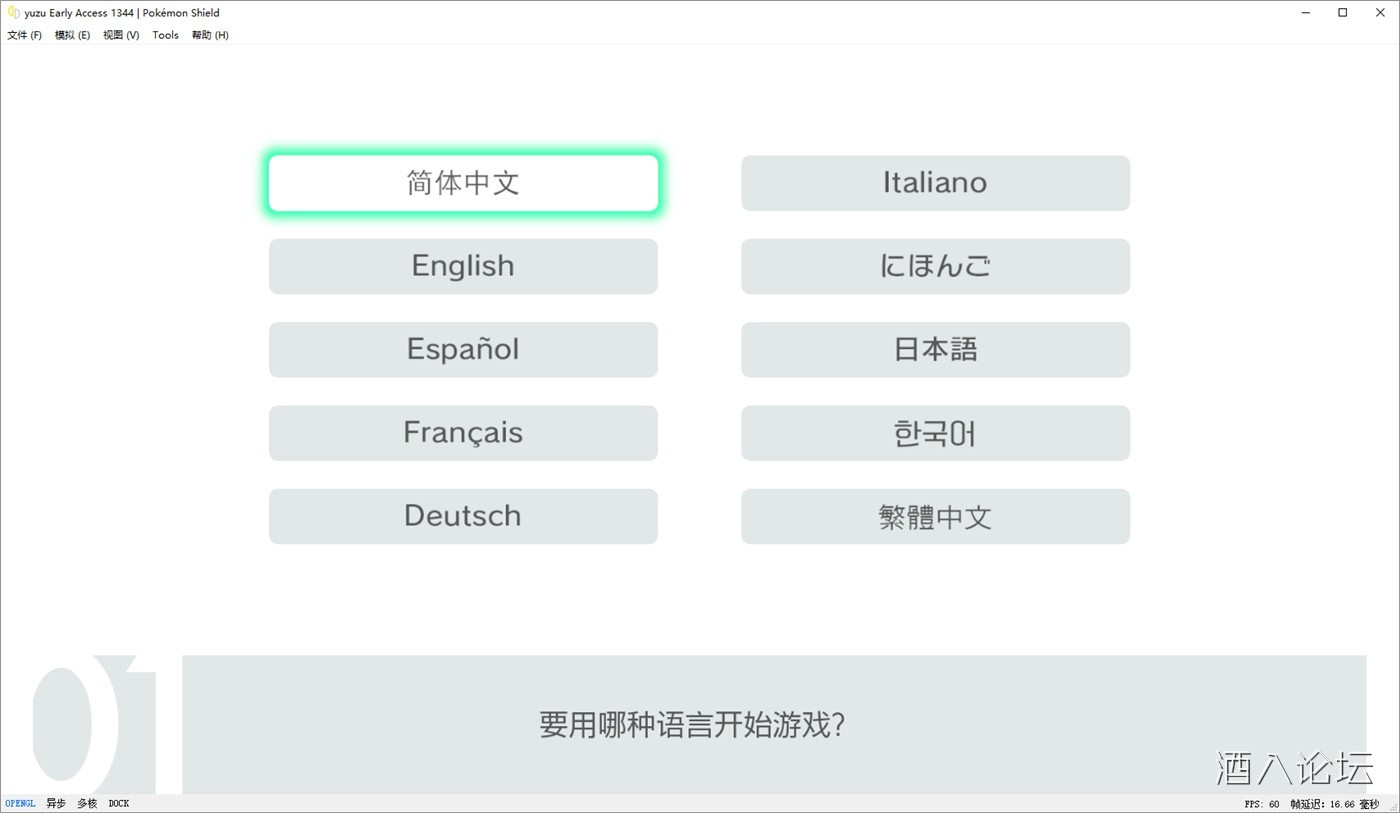Open the 模拟 (E) menu
The width and height of the screenshot is (1400, 813).
click(72, 35)
